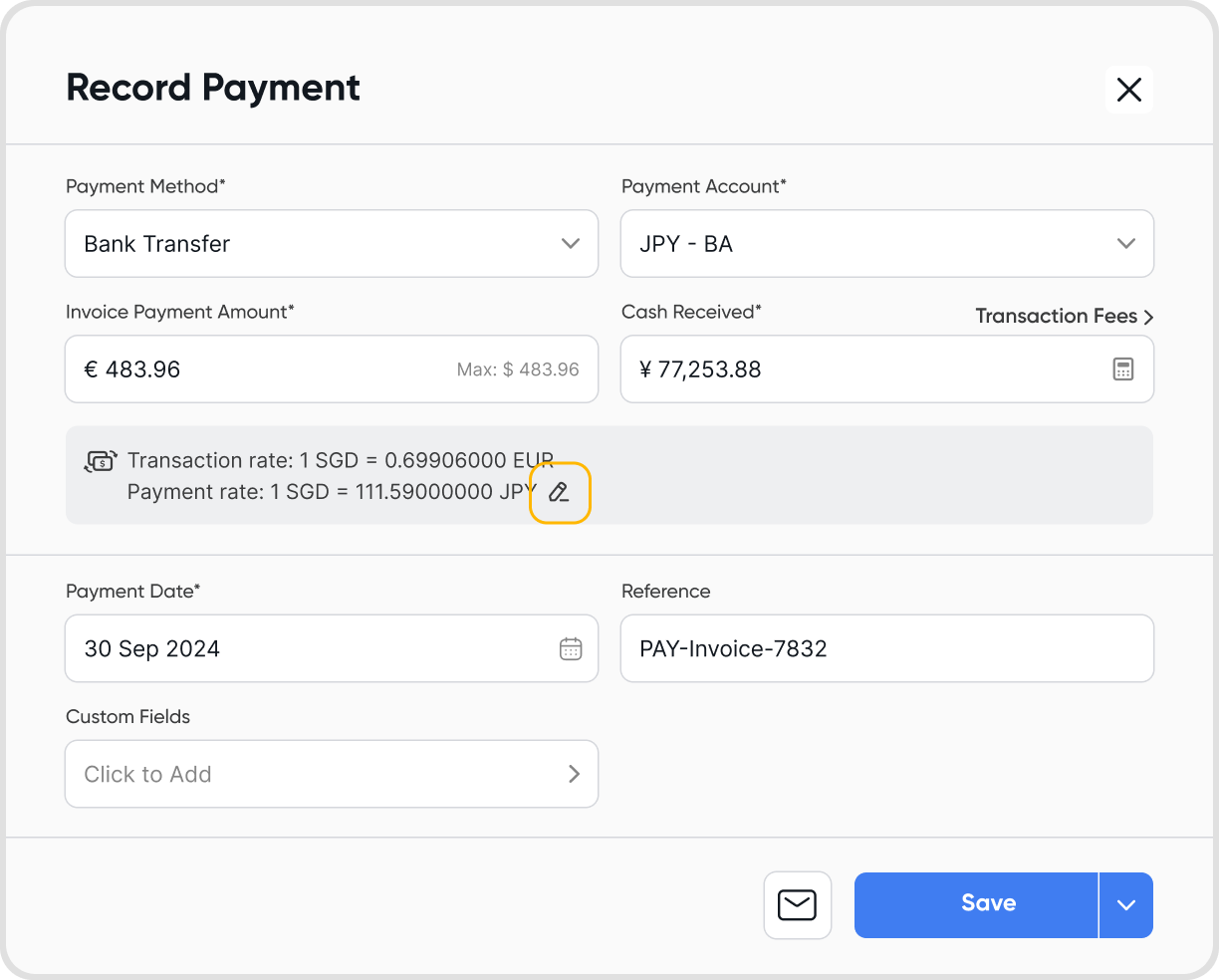Close the Record Payment dialog
This screenshot has width=1219, height=980.
1129,90
